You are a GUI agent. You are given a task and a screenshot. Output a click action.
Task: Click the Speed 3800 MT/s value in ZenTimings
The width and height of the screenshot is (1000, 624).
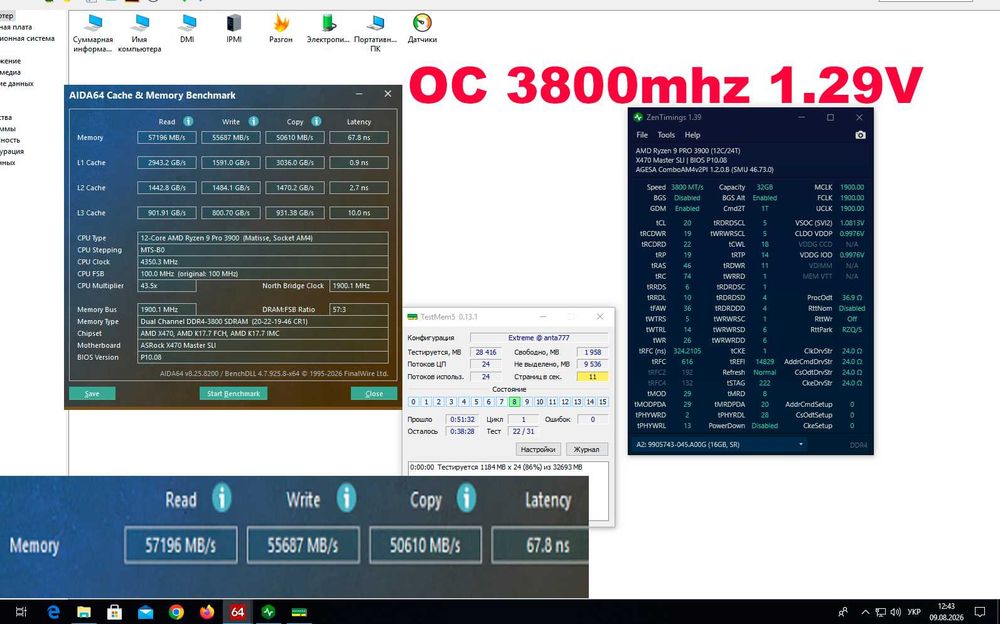point(687,187)
